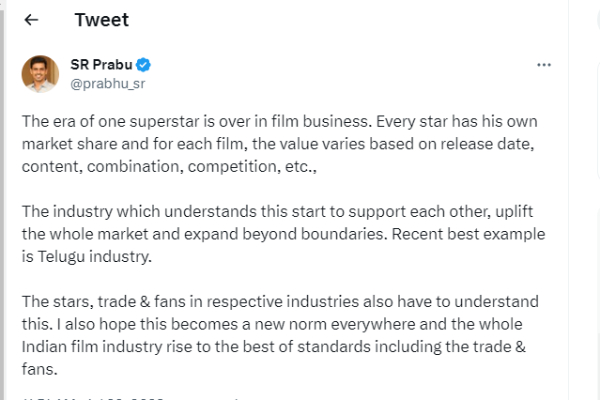
Task: Click the tweet's first paragraph
Action: tap(279, 147)
